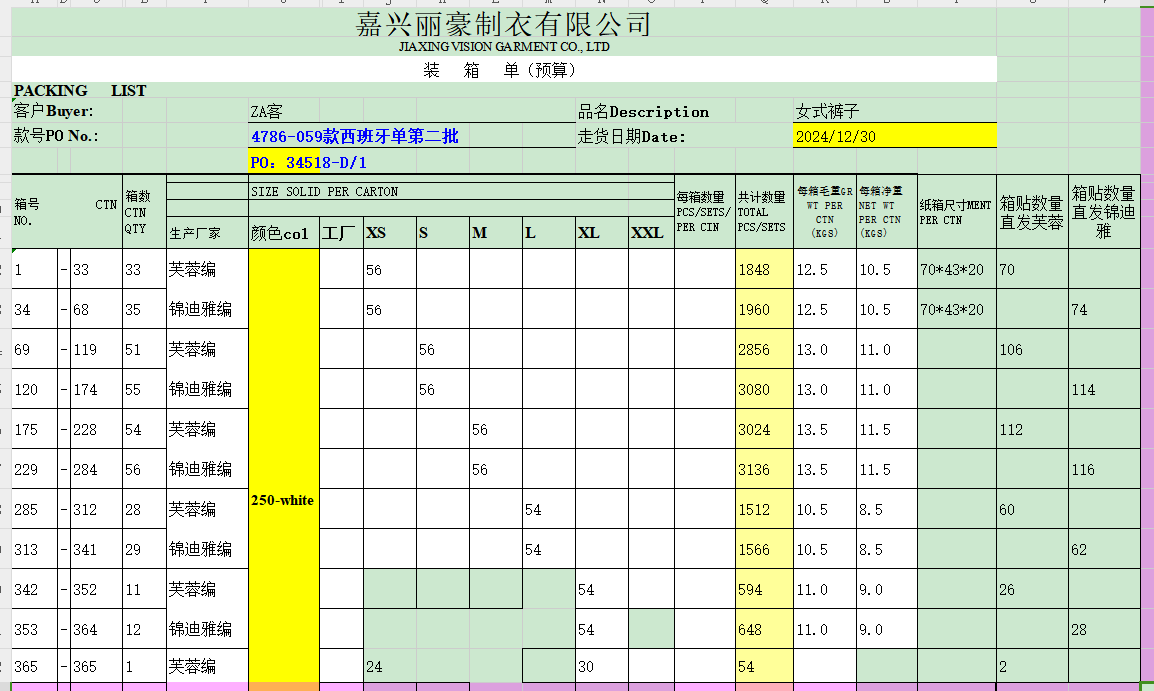
Task: Click the 客户Buyer: label cell
Action: [x=54, y=112]
